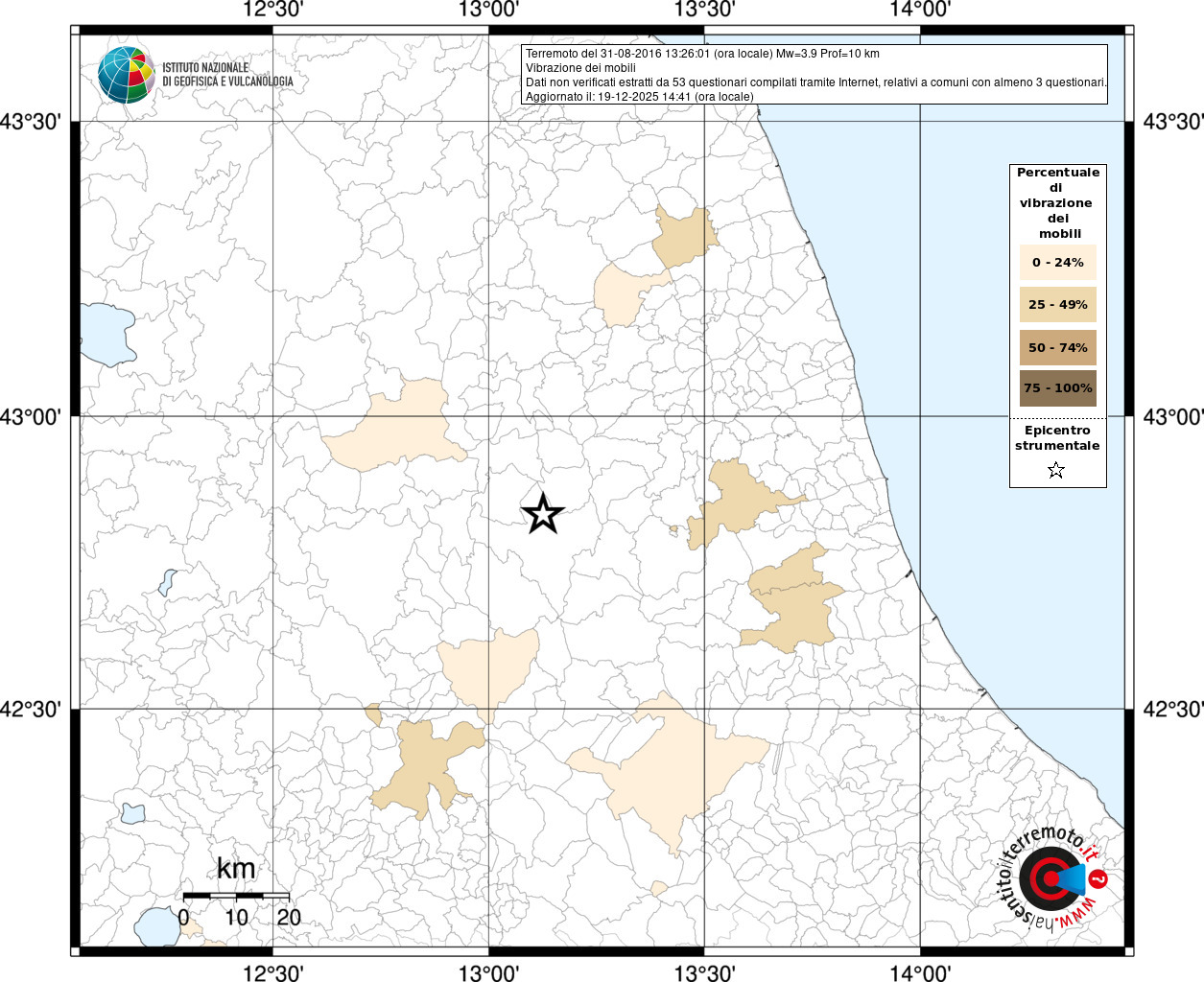Select the 75 - 100% legend swatch
1204x982 pixels.
(1058, 388)
